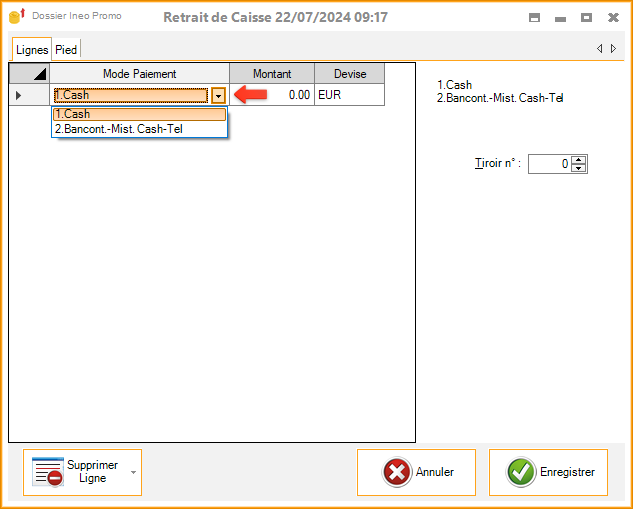Click the Devise column header
Image resolution: width=633 pixels, height=509 pixels.
(350, 73)
